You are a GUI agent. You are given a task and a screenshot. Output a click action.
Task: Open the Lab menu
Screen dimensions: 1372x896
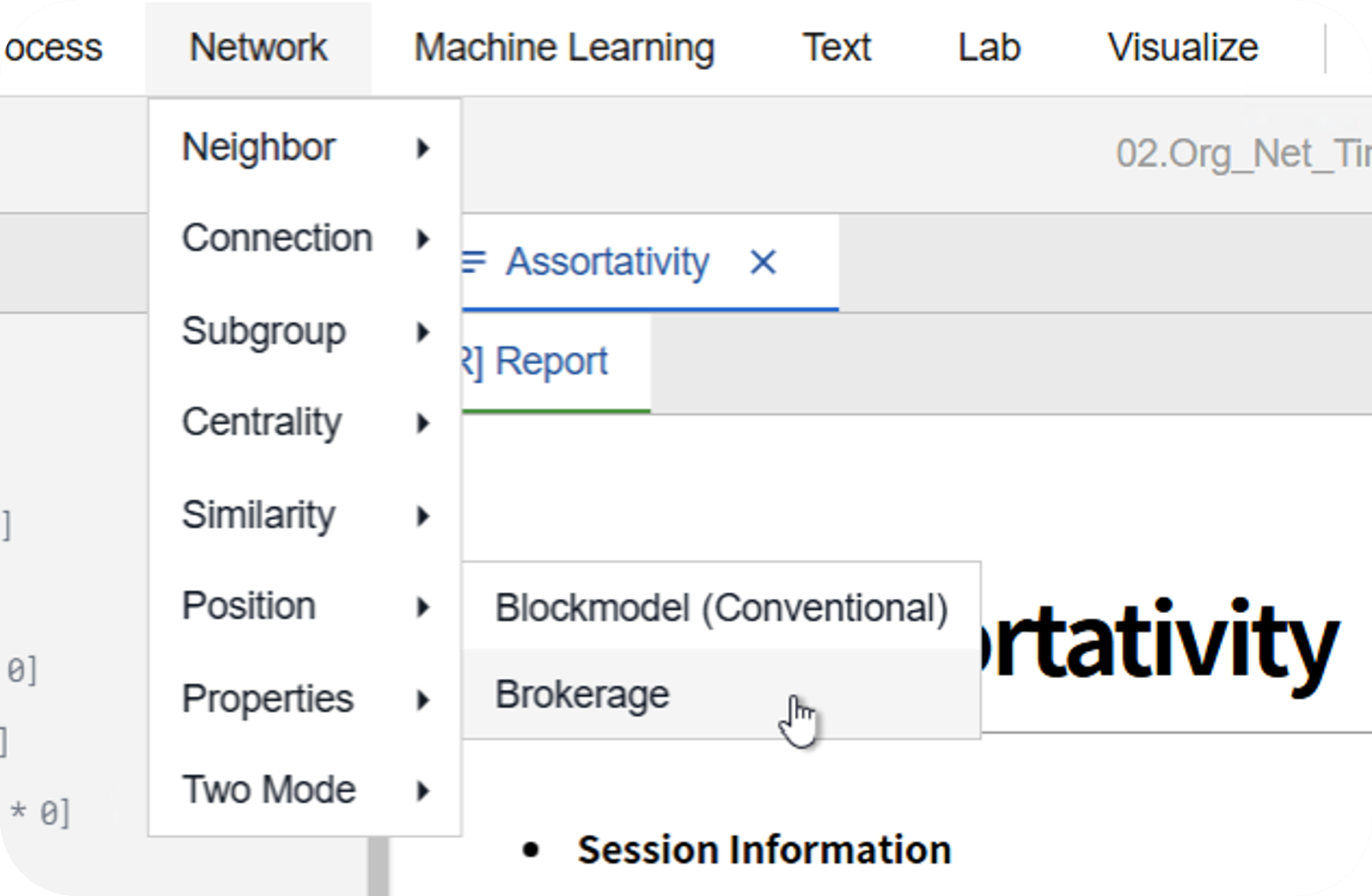989,47
